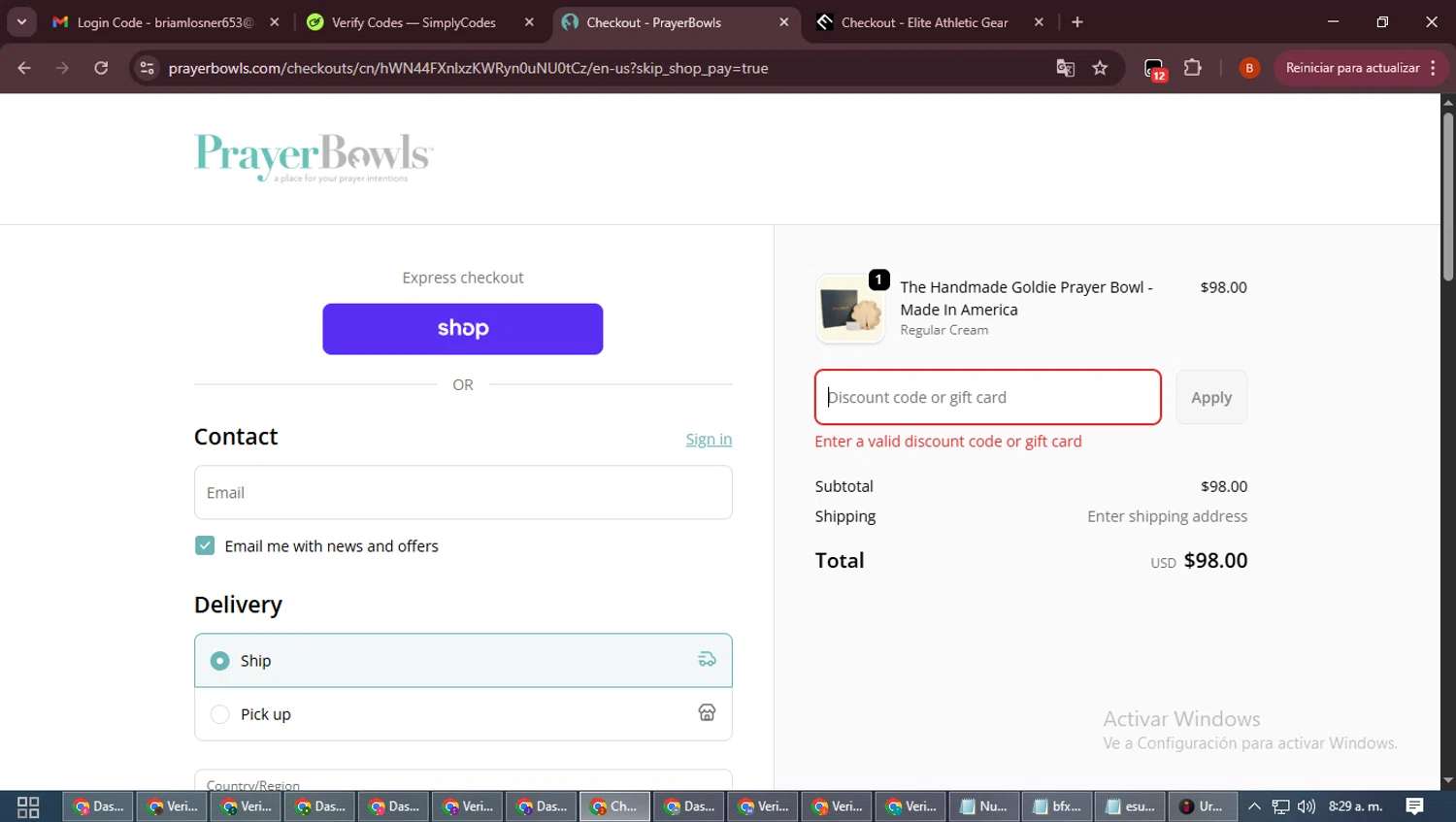Open the Chrome three-dot menu

pos(1434,68)
